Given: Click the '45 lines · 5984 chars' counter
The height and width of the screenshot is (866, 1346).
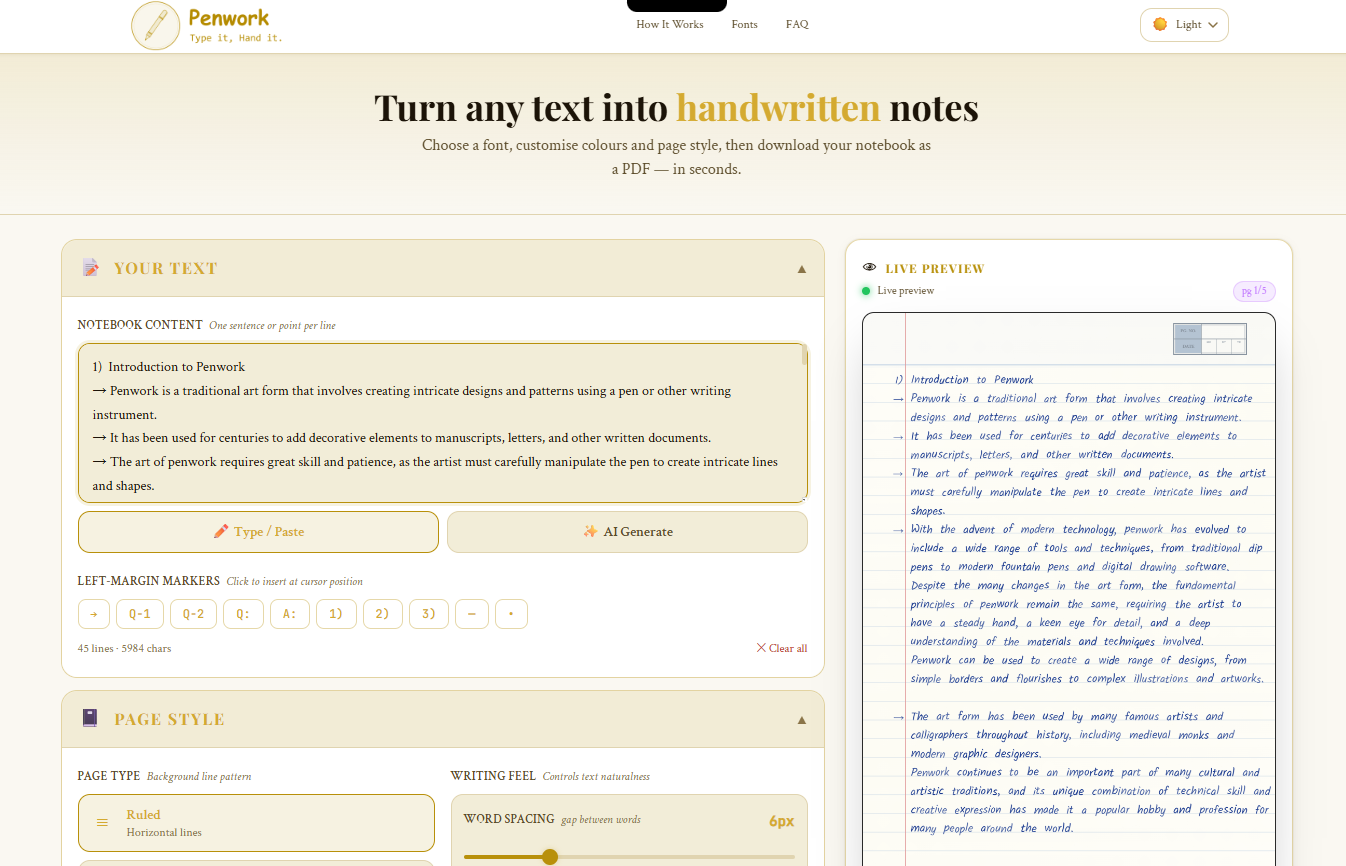Looking at the screenshot, I should tap(124, 648).
